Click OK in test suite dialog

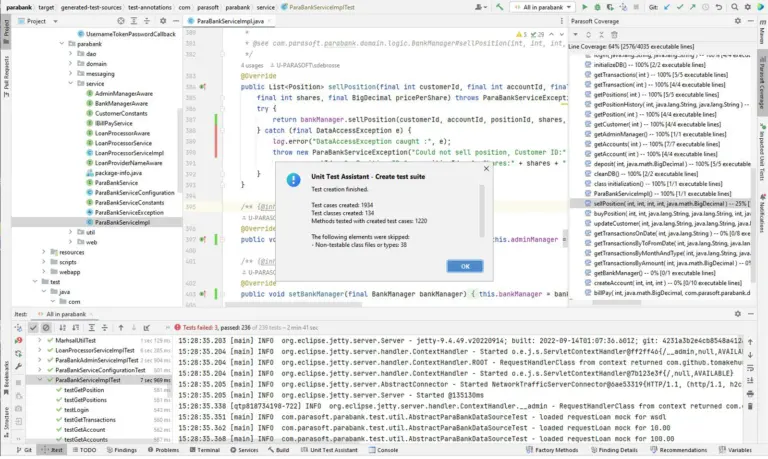point(465,266)
